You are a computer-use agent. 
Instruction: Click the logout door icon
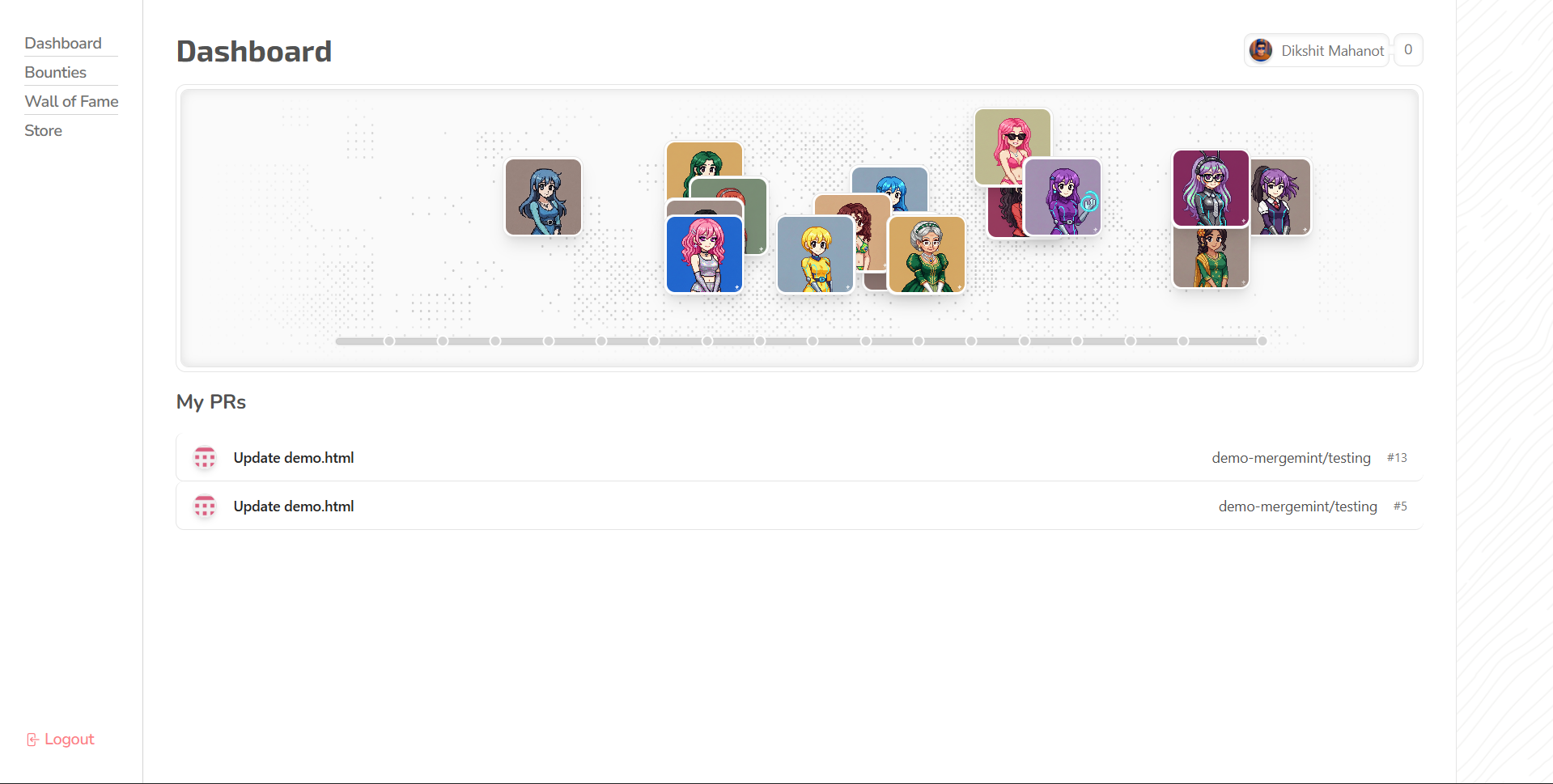click(32, 740)
